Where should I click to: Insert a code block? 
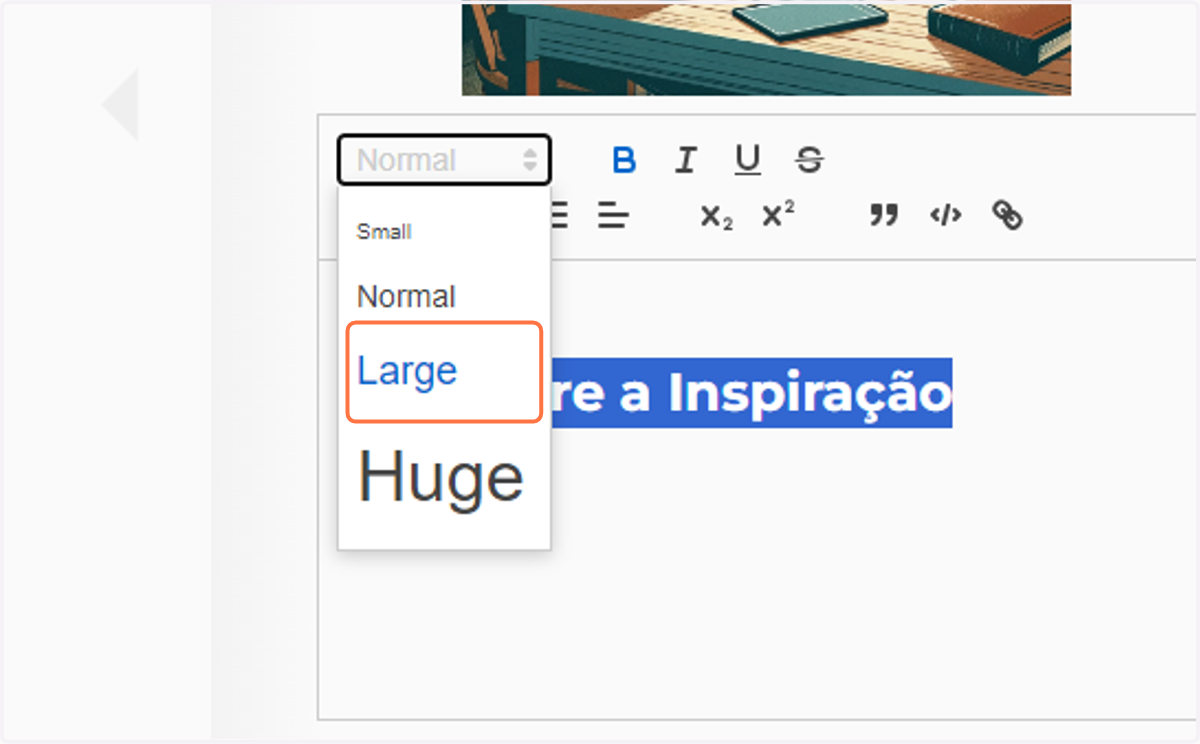coord(945,215)
